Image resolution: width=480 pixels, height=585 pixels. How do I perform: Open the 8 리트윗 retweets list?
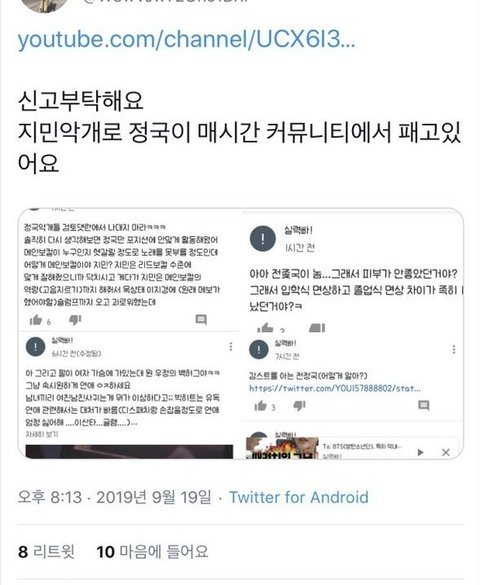46,551
